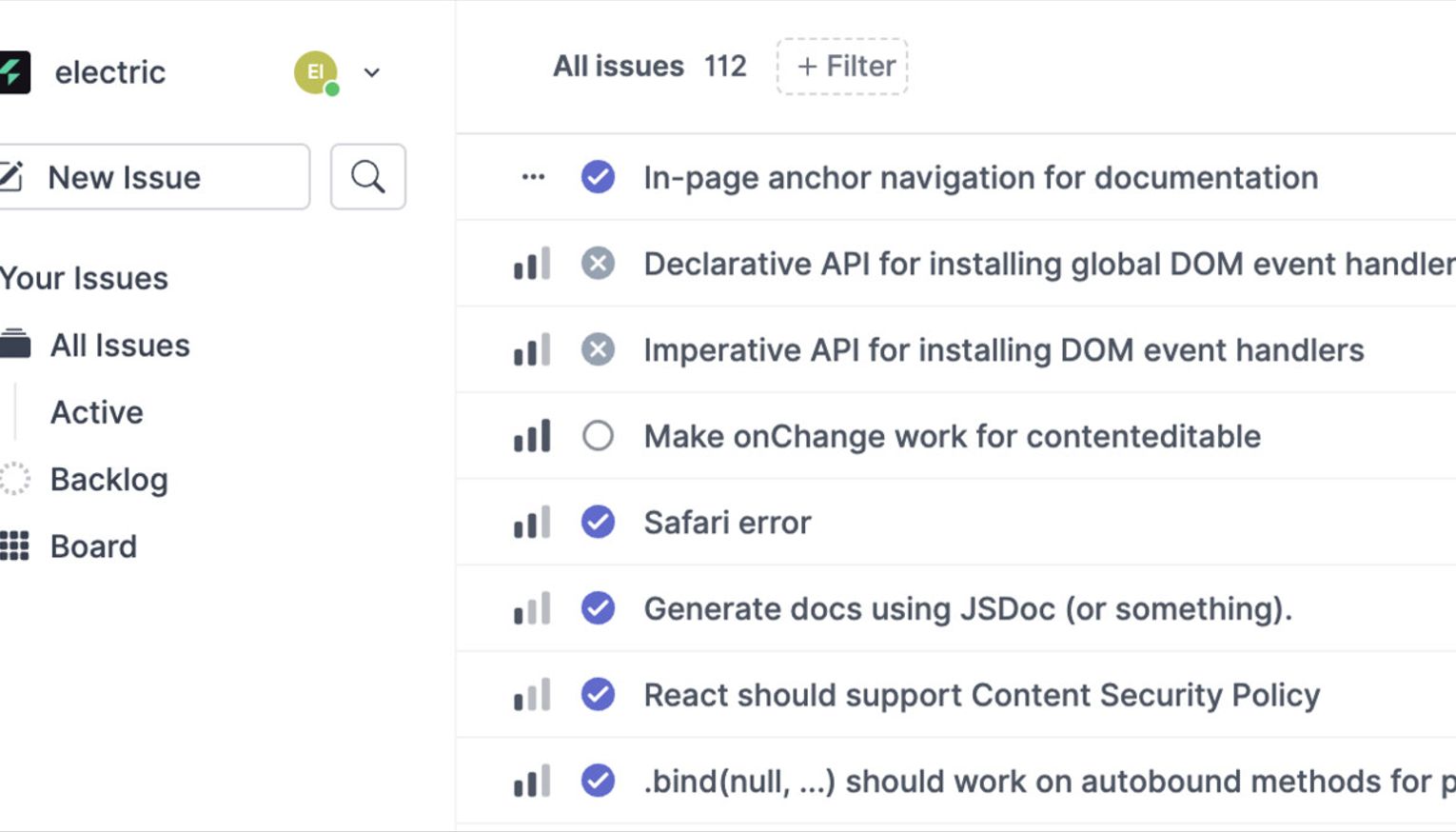The image size is (1456, 832).
Task: Go to Backlog view
Action: pyautogui.click(x=108, y=480)
